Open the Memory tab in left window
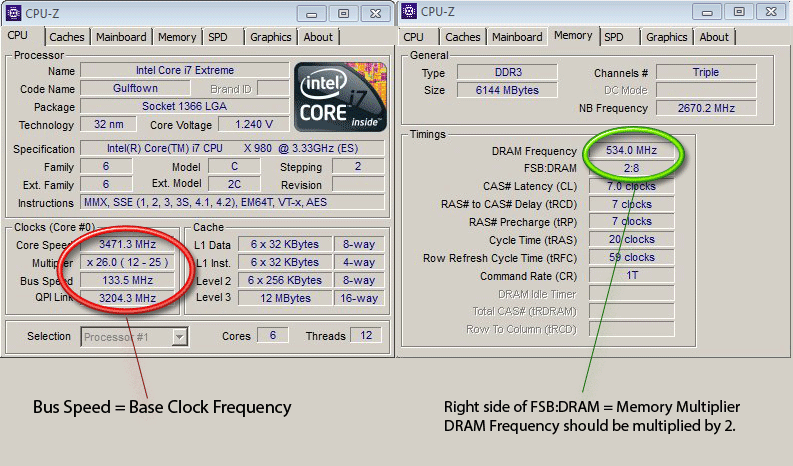This screenshot has height=466, width=793. coord(177,37)
